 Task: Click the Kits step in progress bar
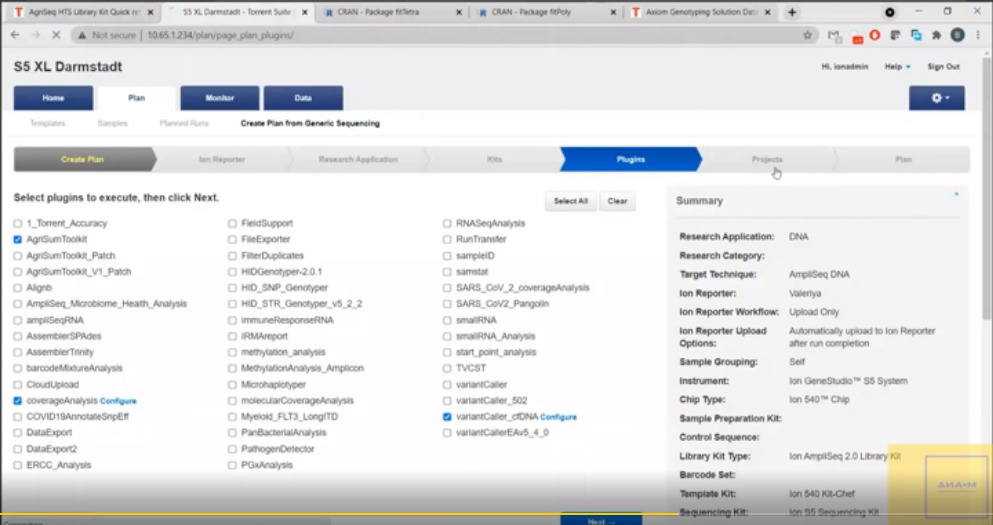494,159
